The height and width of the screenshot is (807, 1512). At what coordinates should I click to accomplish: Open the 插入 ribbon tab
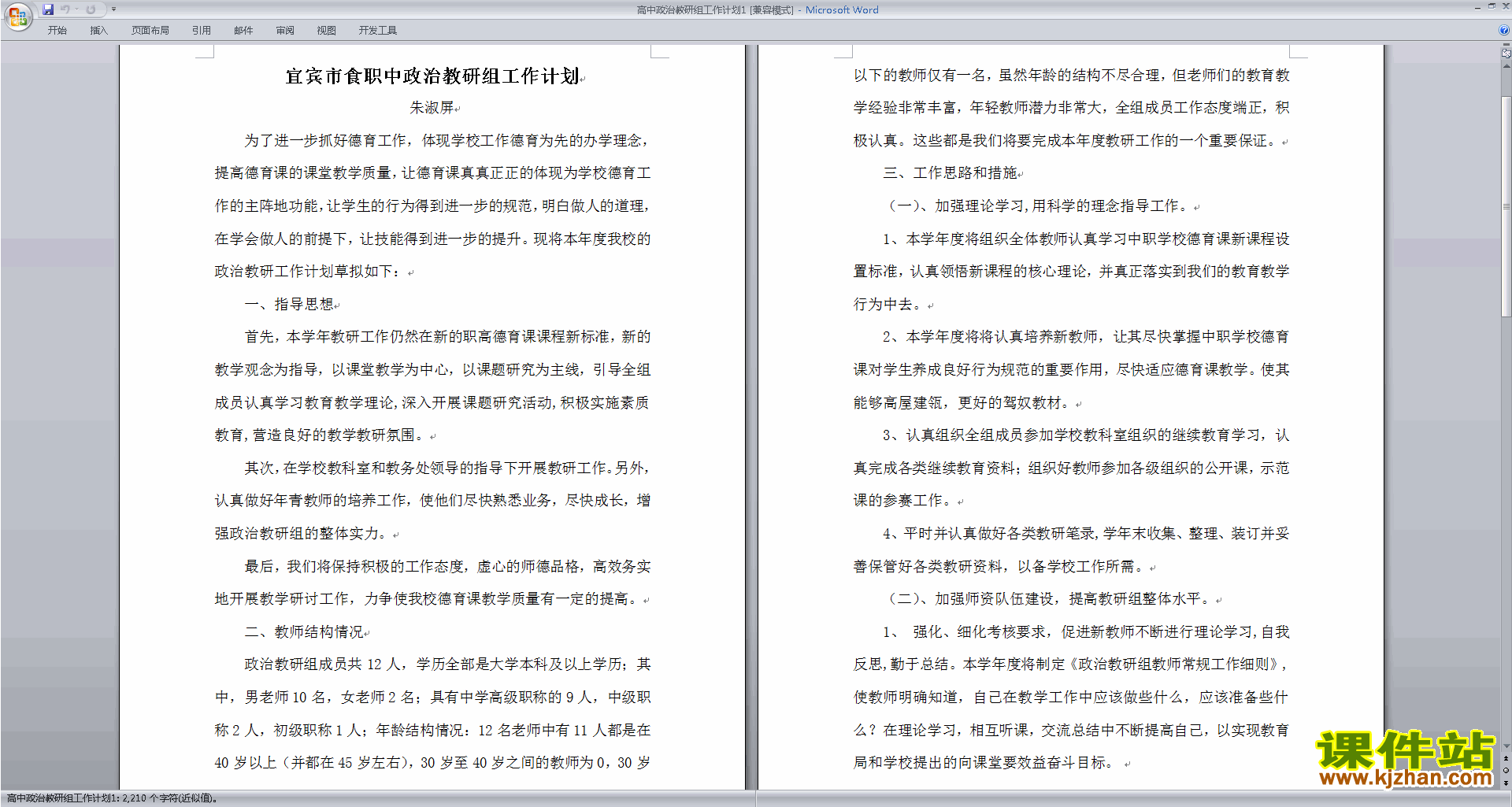(98, 31)
